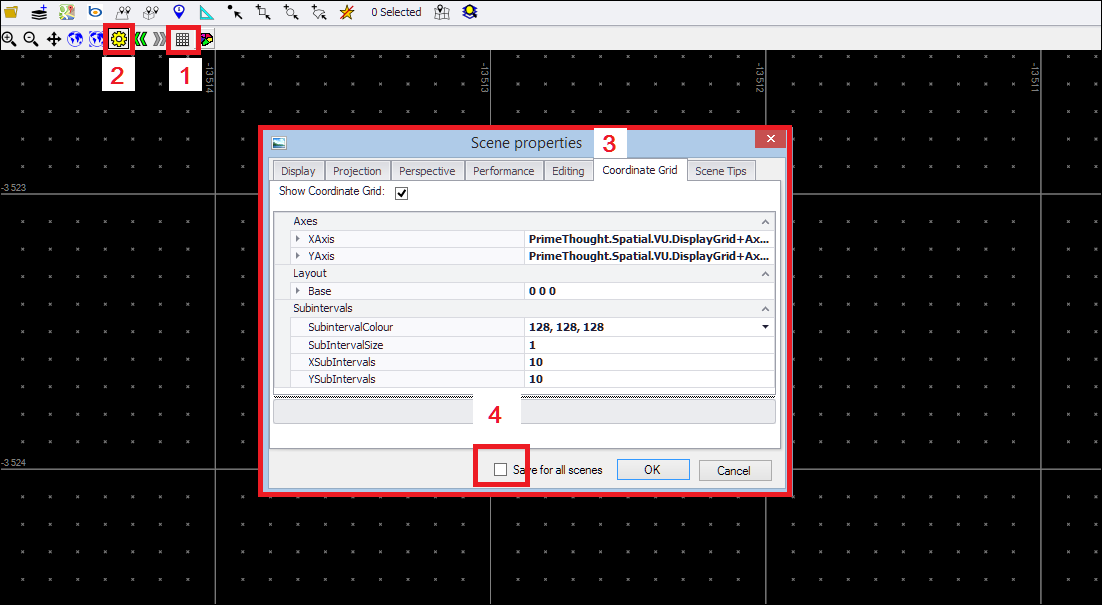
Task: Select the zoom in magnifier tool
Action: pyautogui.click(x=9, y=40)
